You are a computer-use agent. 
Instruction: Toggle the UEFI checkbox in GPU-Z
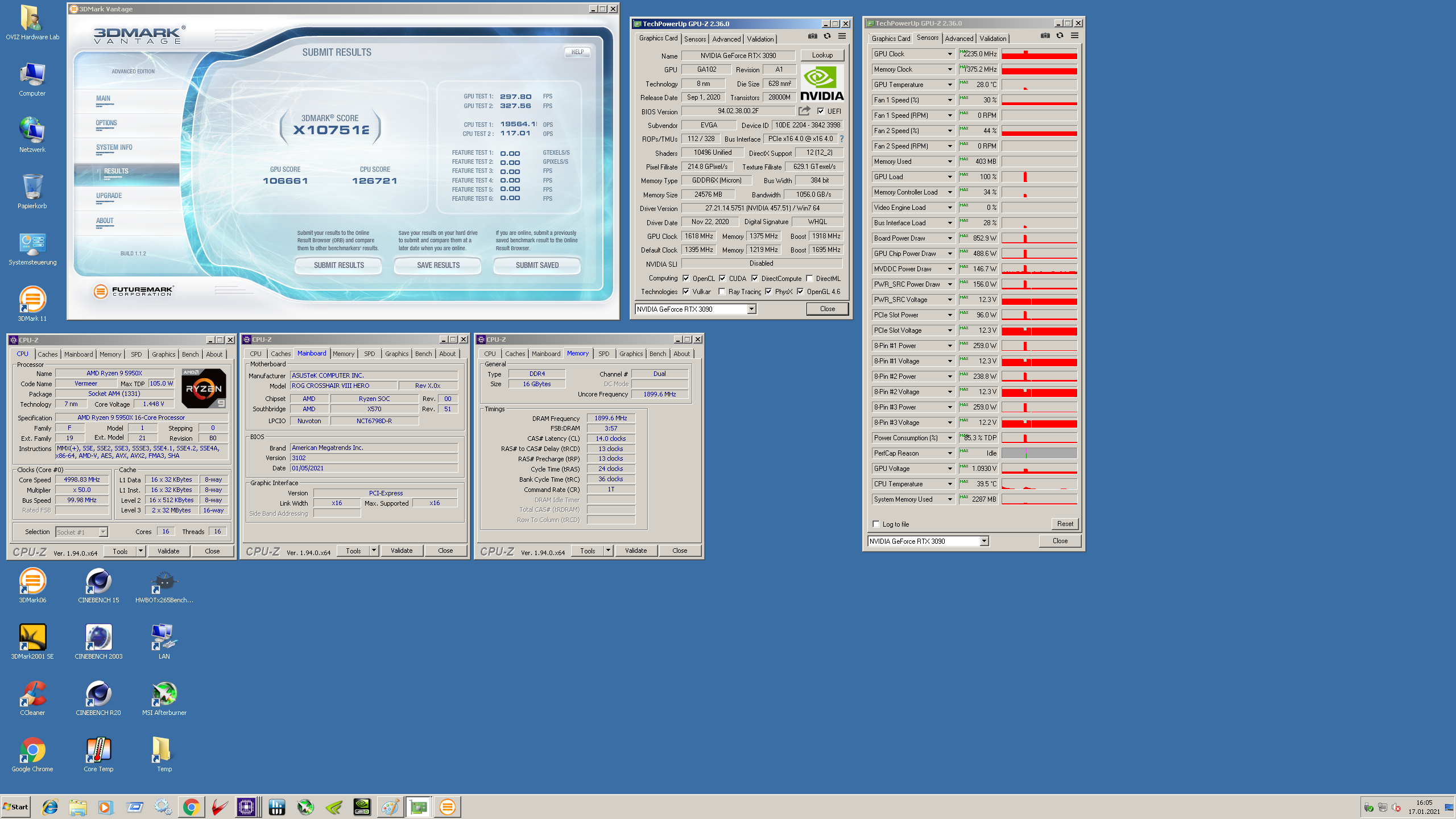821,111
